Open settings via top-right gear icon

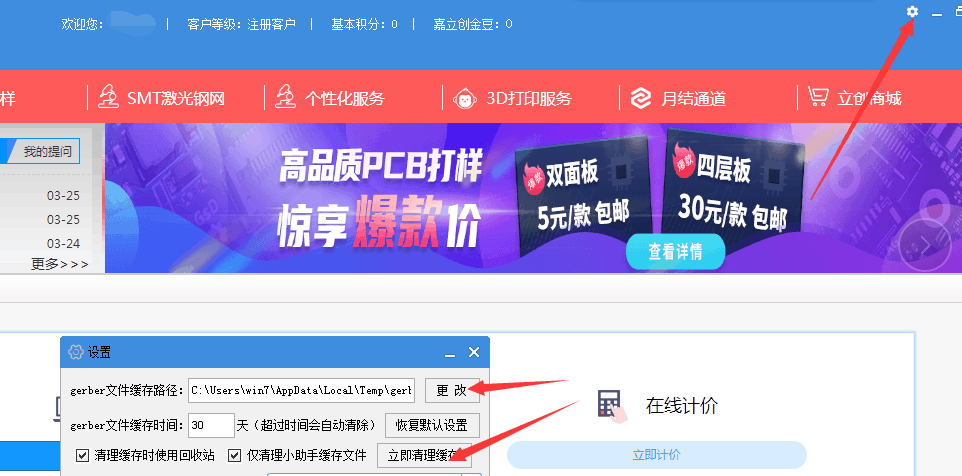click(x=912, y=12)
